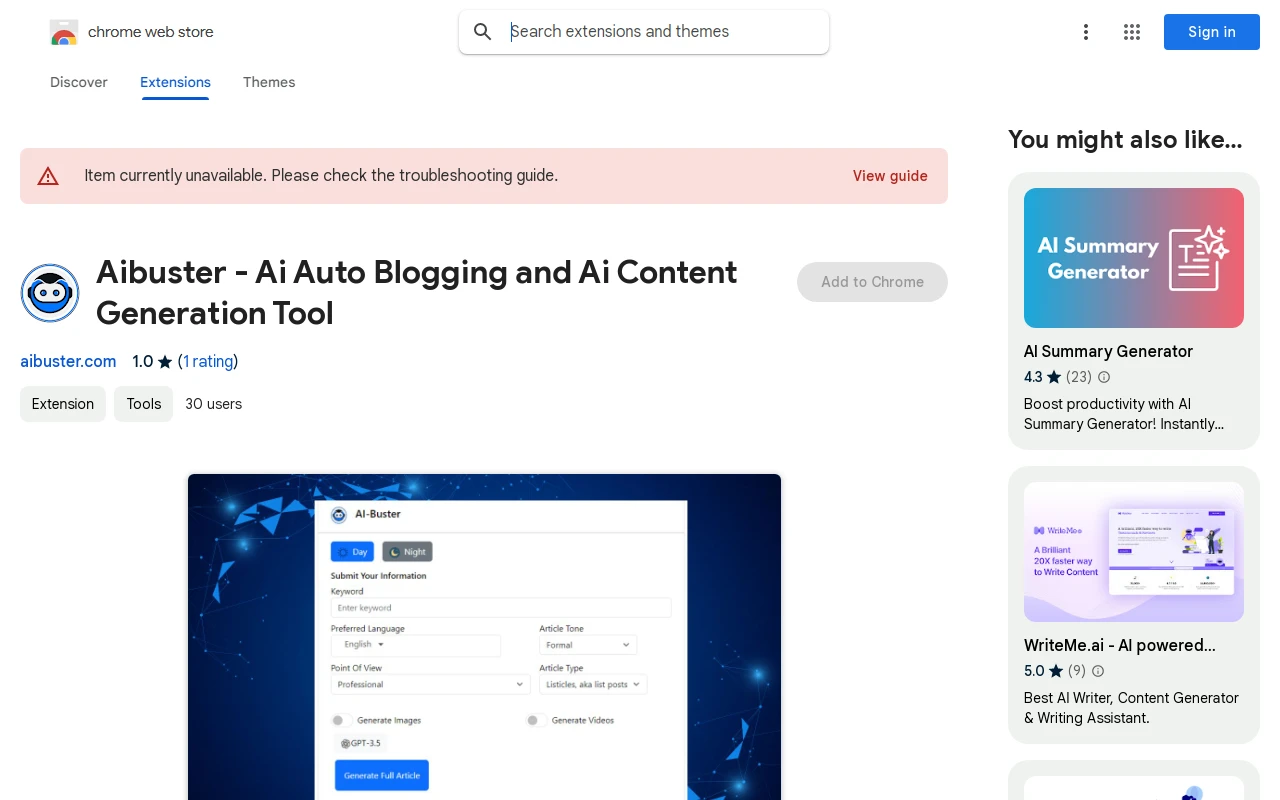Click info icon beside AI Summary Generator rating
Viewport: 1280px width, 800px height.
pos(1104,377)
